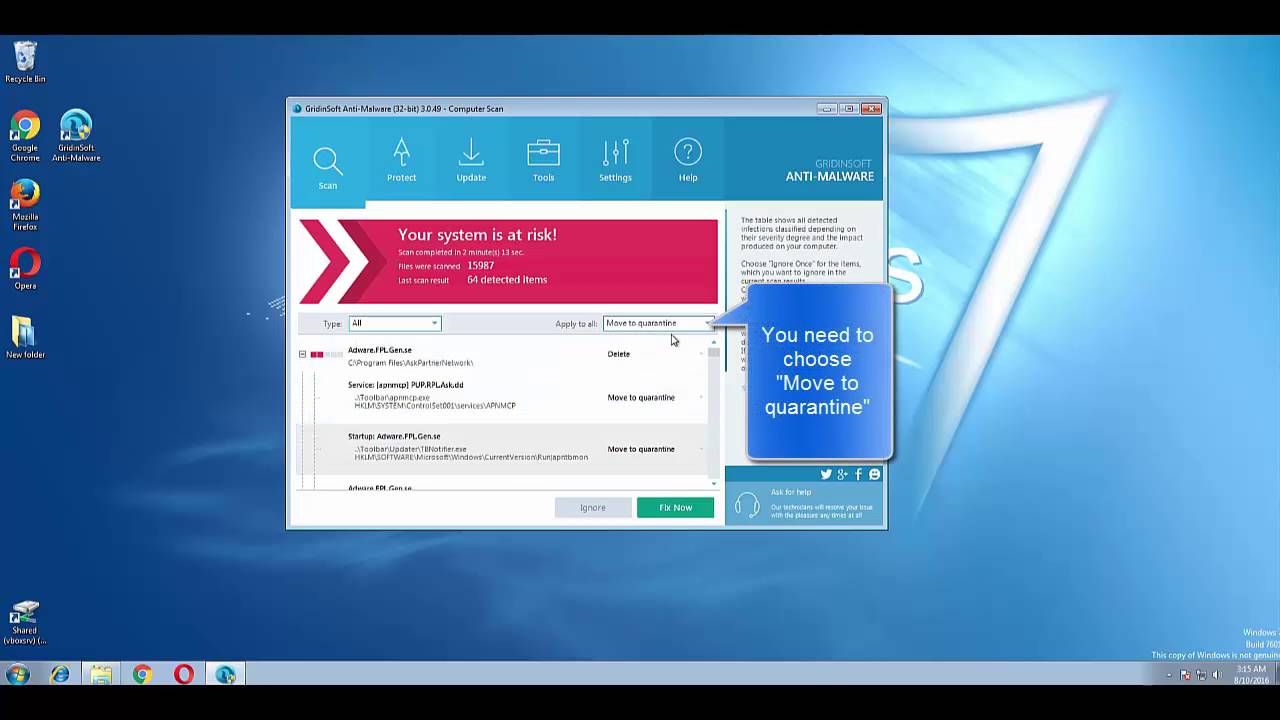Open the Windows Start menu
Viewport: 1280px width, 720px height.
pyautogui.click(x=18, y=674)
